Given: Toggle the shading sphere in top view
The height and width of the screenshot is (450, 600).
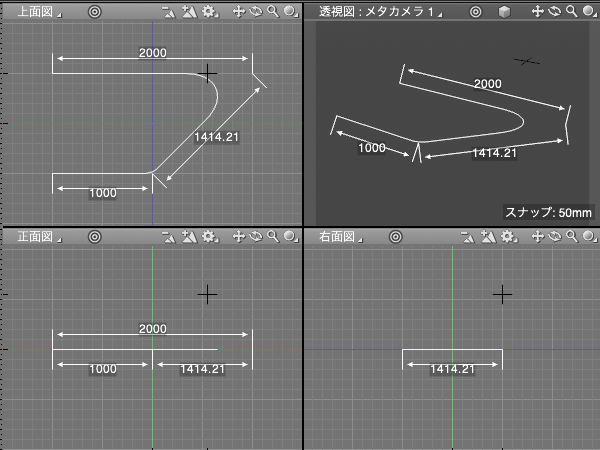Looking at the screenshot, I should tap(289, 12).
